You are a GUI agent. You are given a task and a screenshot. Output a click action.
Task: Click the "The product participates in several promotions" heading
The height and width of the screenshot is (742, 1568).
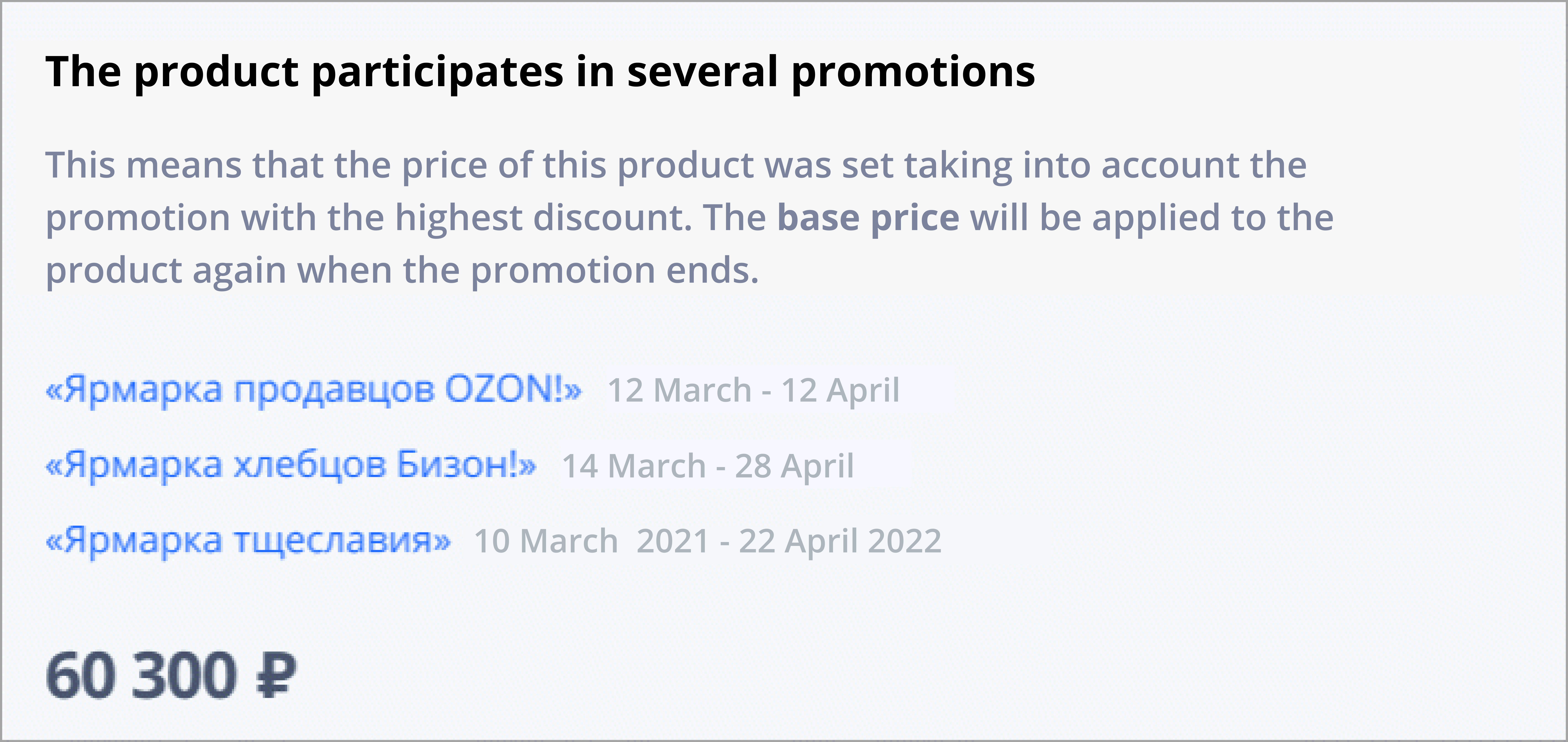tap(540, 72)
